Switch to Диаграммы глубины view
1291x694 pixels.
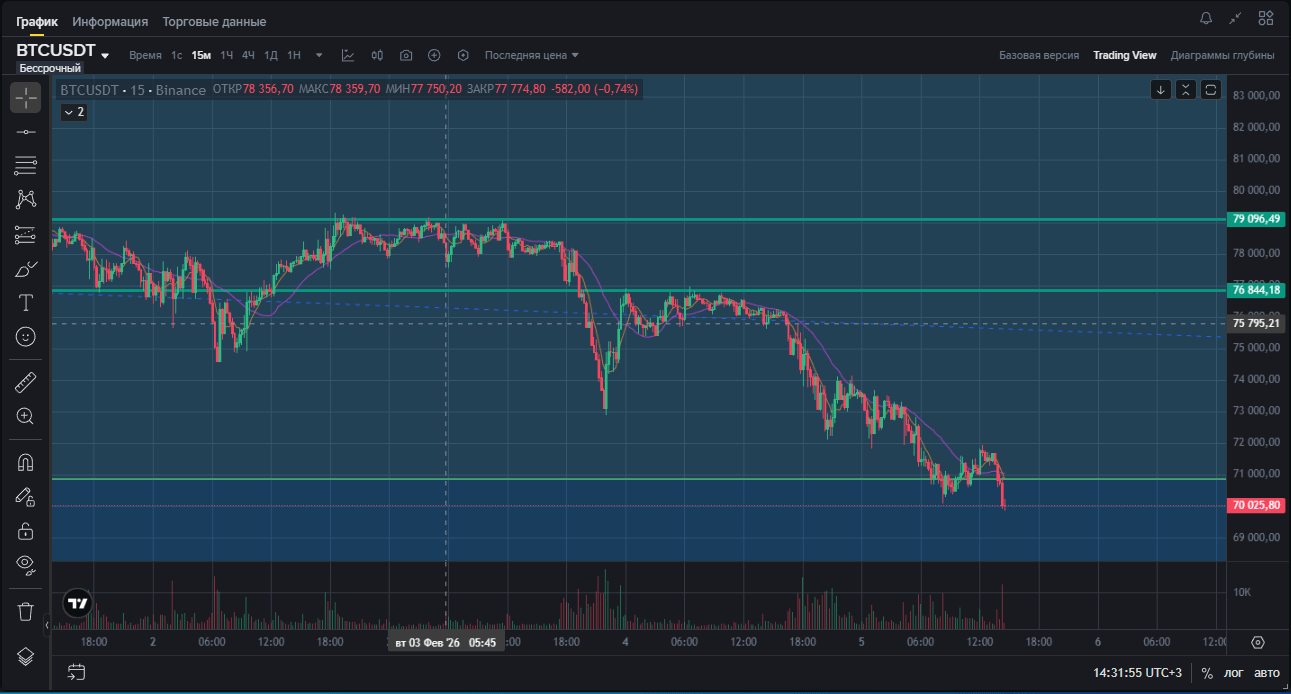click(x=1222, y=55)
